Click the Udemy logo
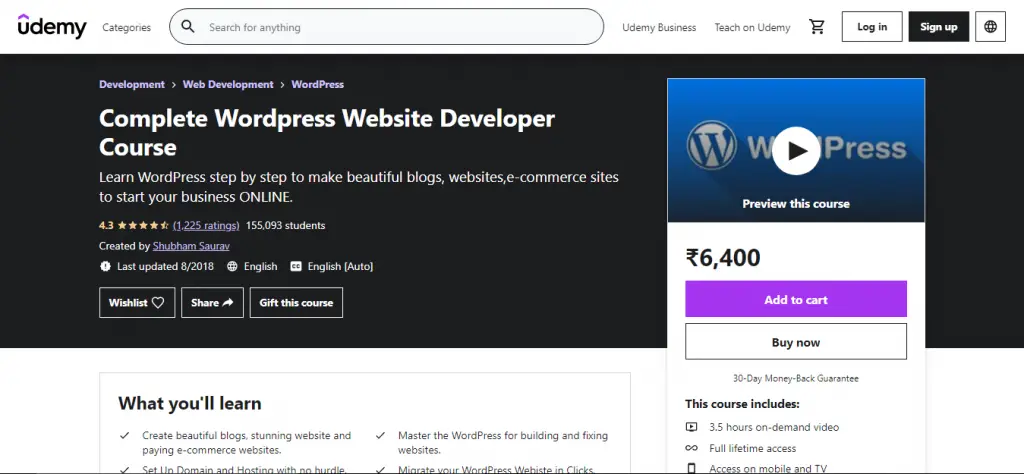Viewport: 1024px width, 474px height. (52, 27)
